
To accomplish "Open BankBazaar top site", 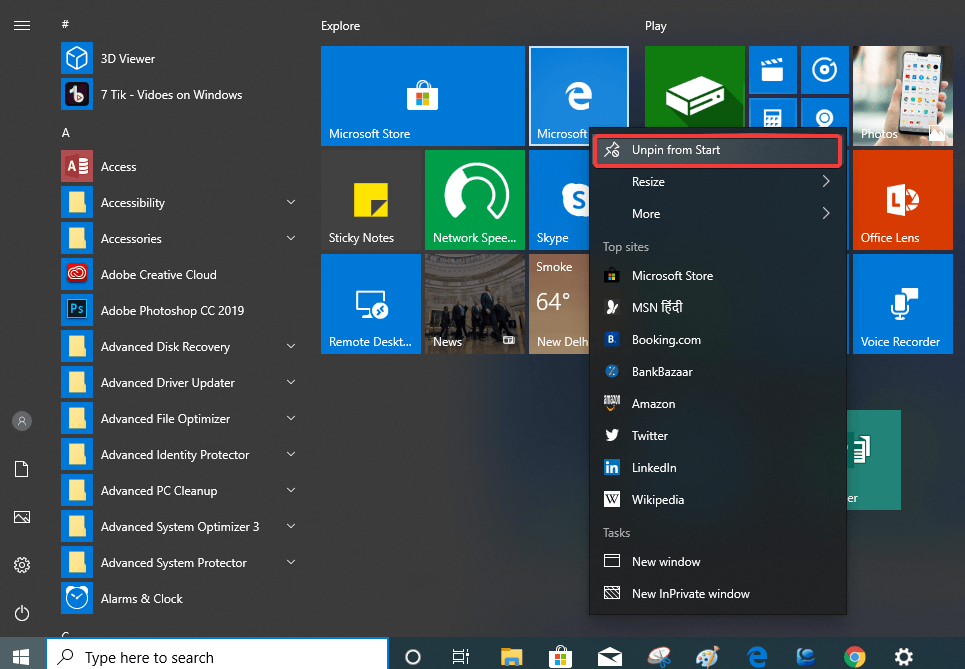I will point(717,372).
